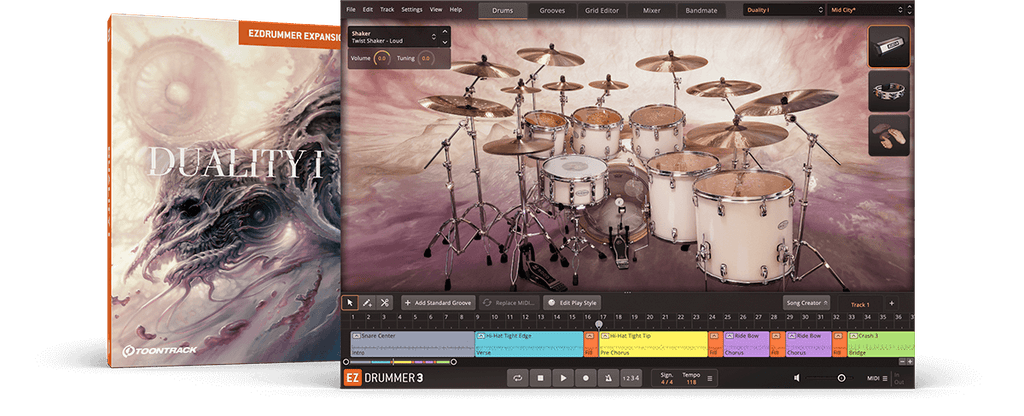
Task: Select the Hi-Hat Tight Edge Verse block
Action: [x=529, y=344]
